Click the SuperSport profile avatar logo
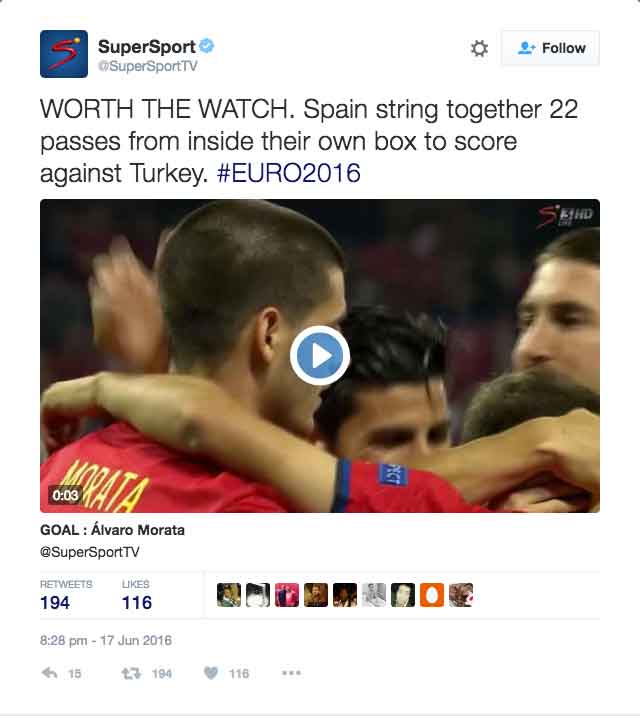The height and width of the screenshot is (716, 640). 64,54
